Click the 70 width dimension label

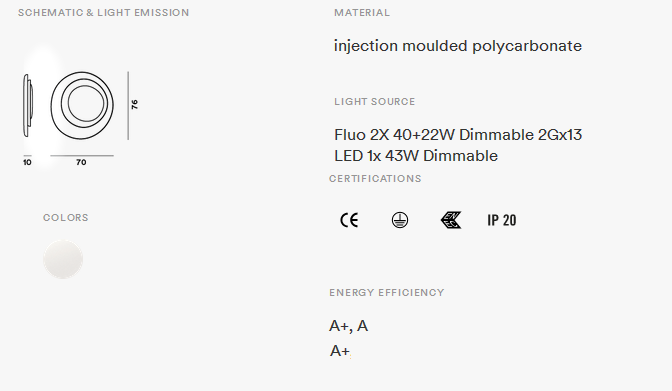point(81,162)
